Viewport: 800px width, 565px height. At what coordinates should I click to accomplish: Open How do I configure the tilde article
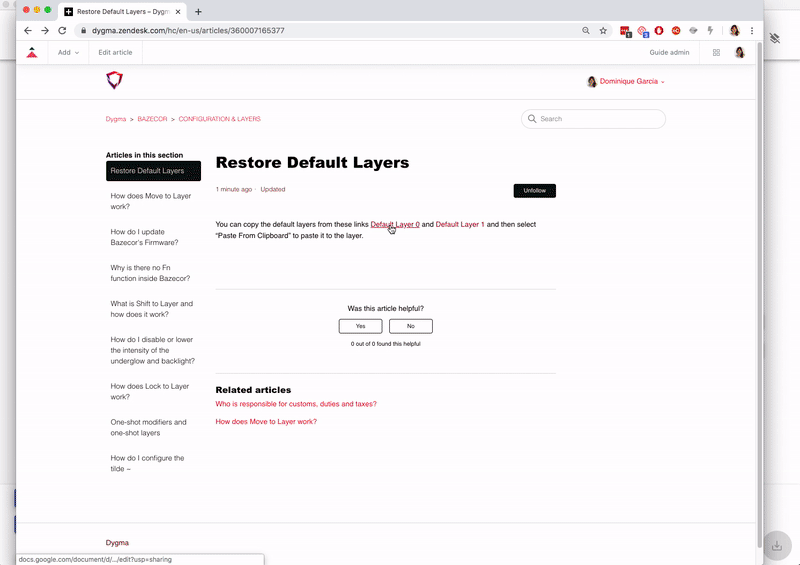(x=147, y=463)
